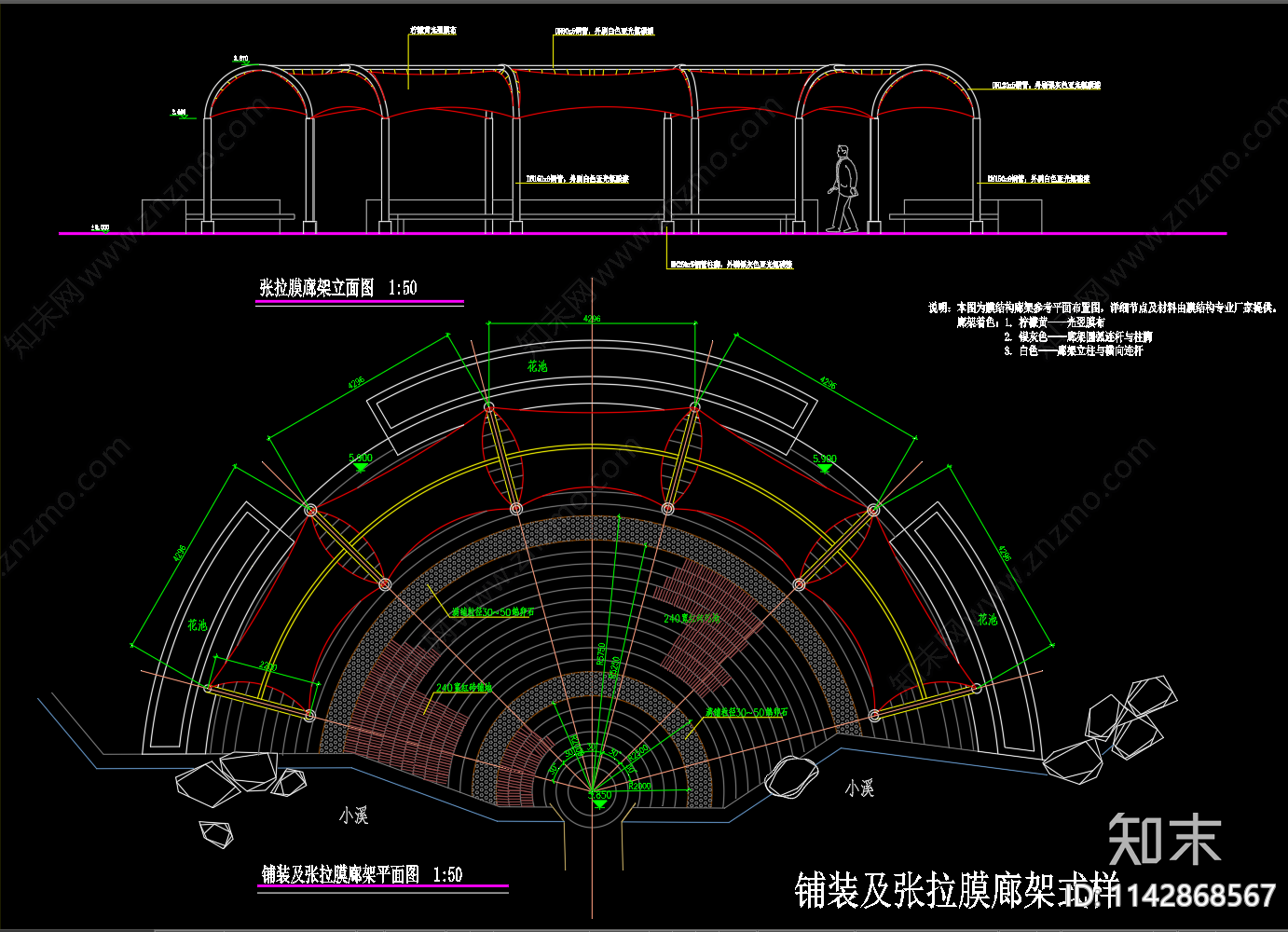The width and height of the screenshot is (1288, 932).
Task: Click the lower-right "满铺粒径30~50鹅卵石" label
Action: coord(746,712)
